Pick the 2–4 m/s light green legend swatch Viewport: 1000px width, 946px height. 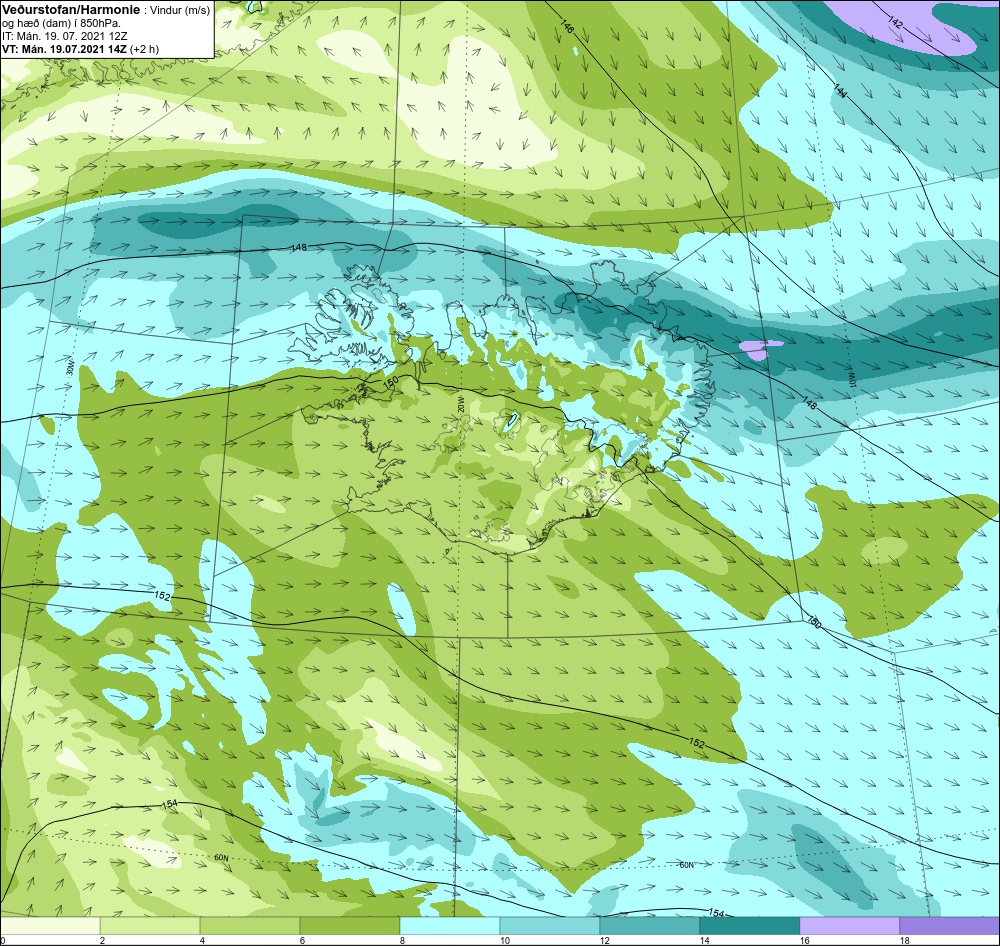[x=150, y=926]
